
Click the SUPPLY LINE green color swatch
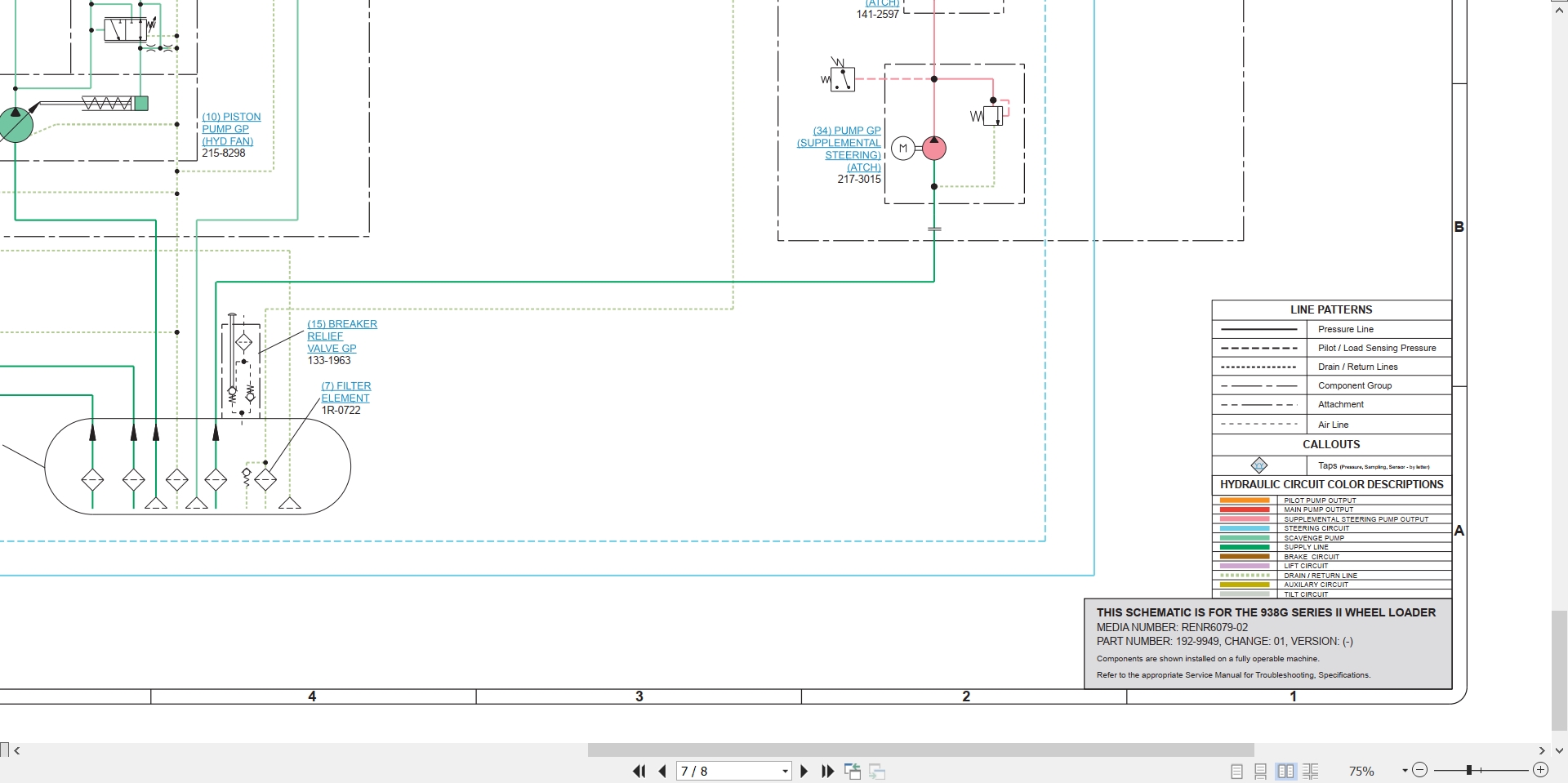[x=1245, y=547]
